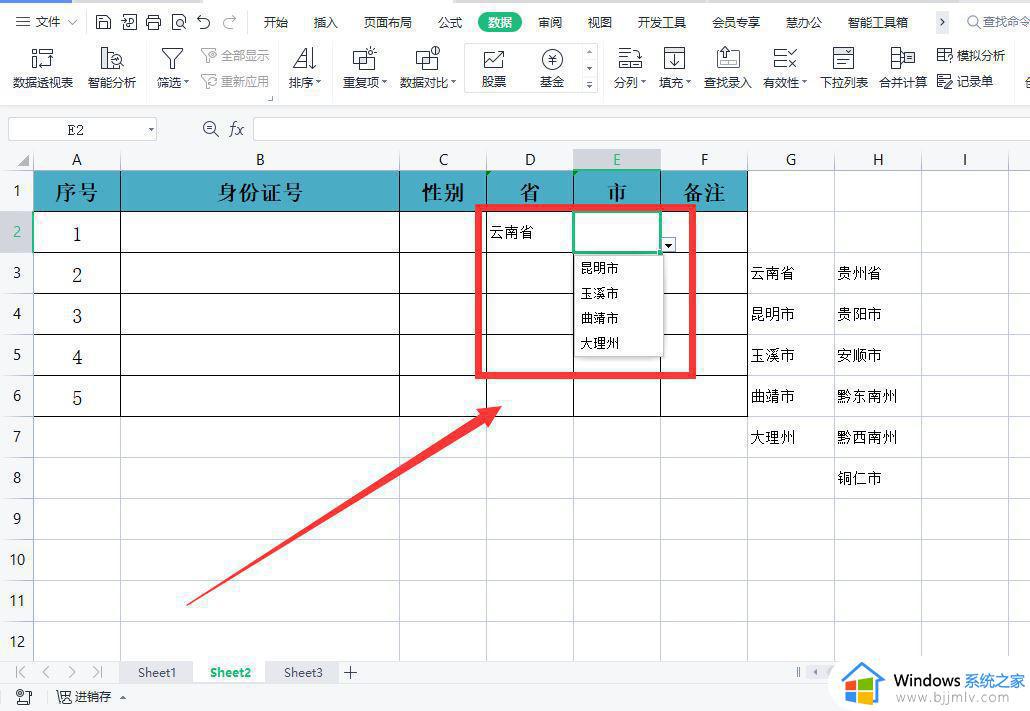The width and height of the screenshot is (1030, 711).
Task: Switch to the 插入 Insert tab
Action: point(325,22)
